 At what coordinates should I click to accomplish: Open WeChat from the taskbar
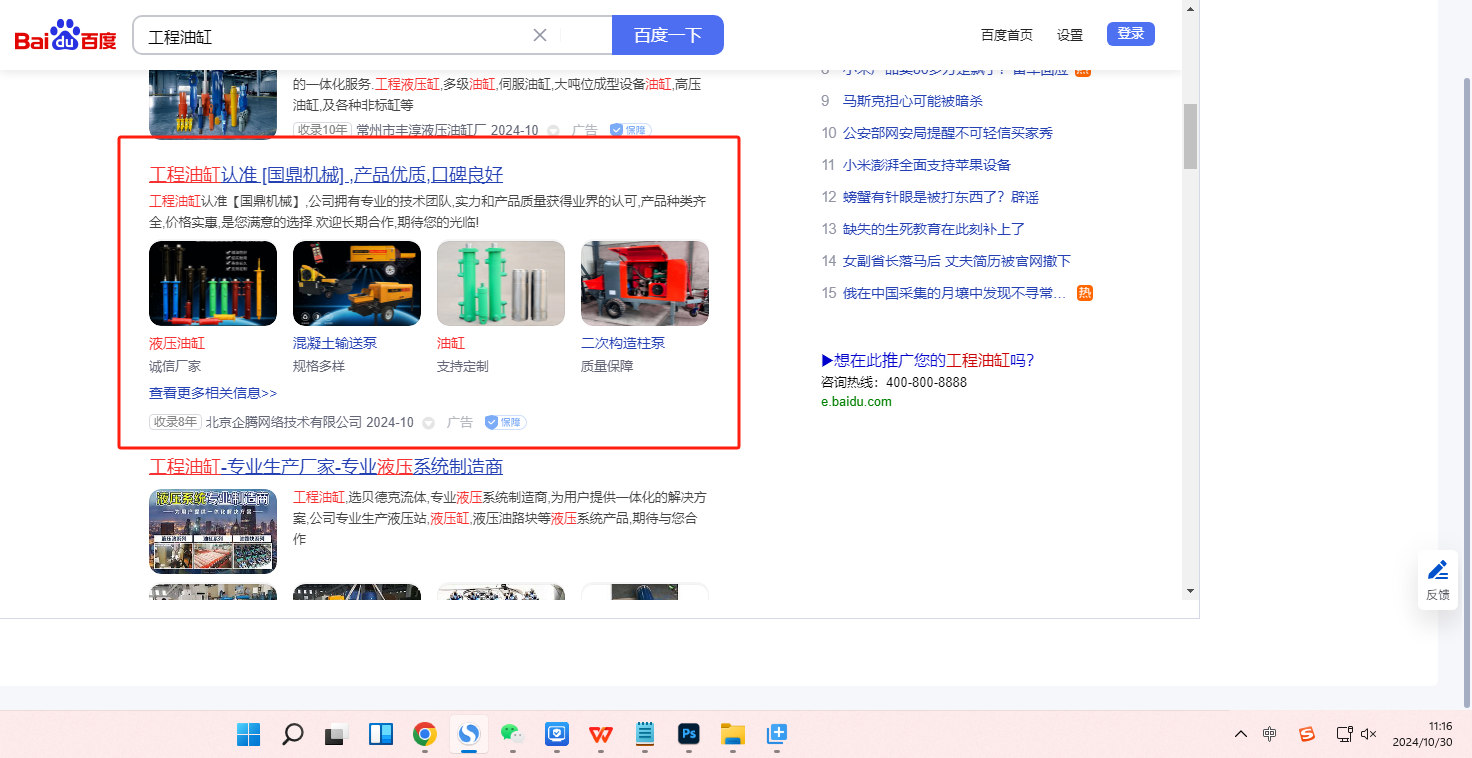pos(512,735)
